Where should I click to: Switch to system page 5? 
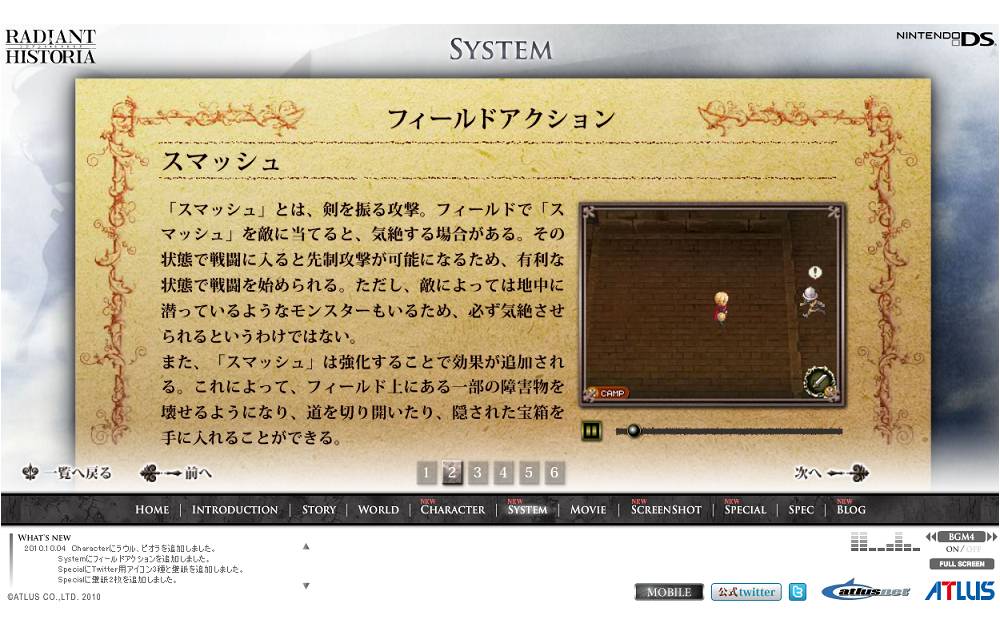coord(529,473)
